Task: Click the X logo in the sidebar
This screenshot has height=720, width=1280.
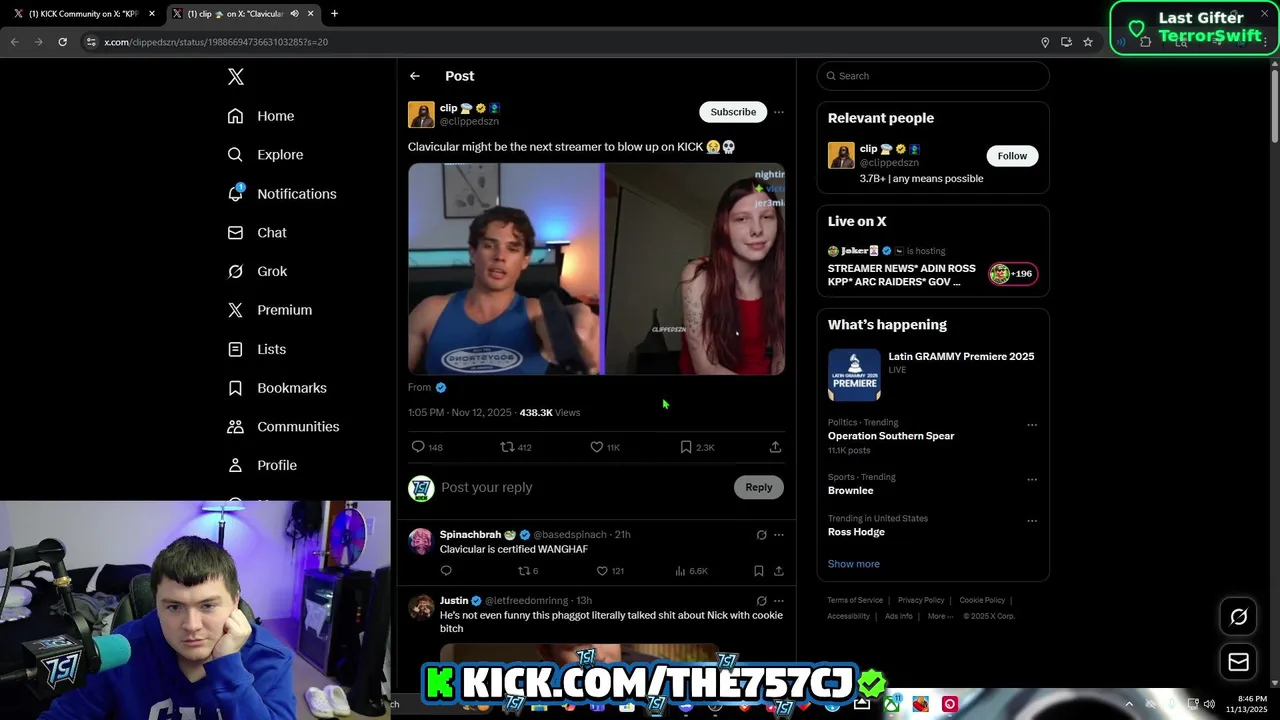Action: coord(235,77)
